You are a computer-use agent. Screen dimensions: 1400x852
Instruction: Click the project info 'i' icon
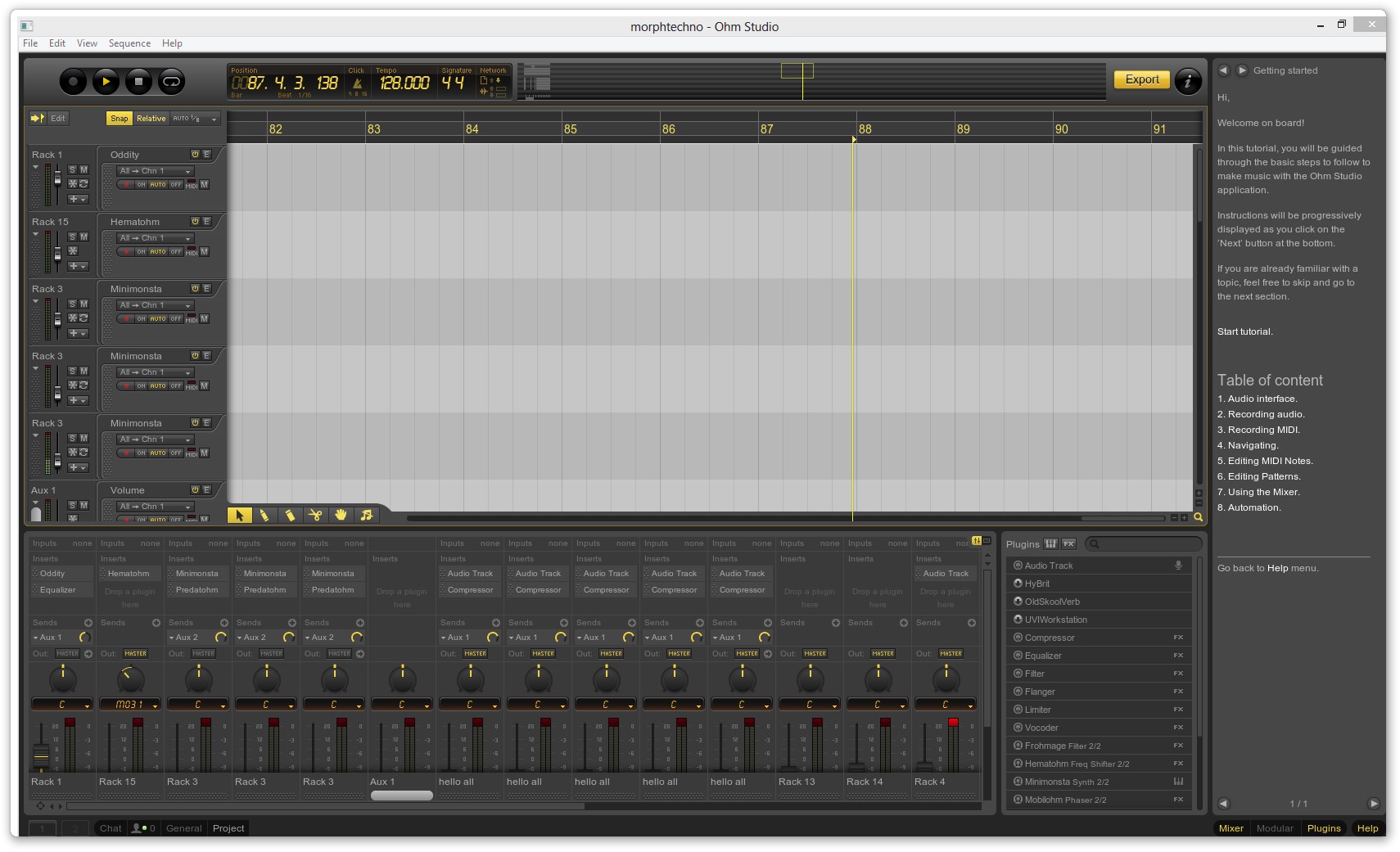(x=1188, y=80)
